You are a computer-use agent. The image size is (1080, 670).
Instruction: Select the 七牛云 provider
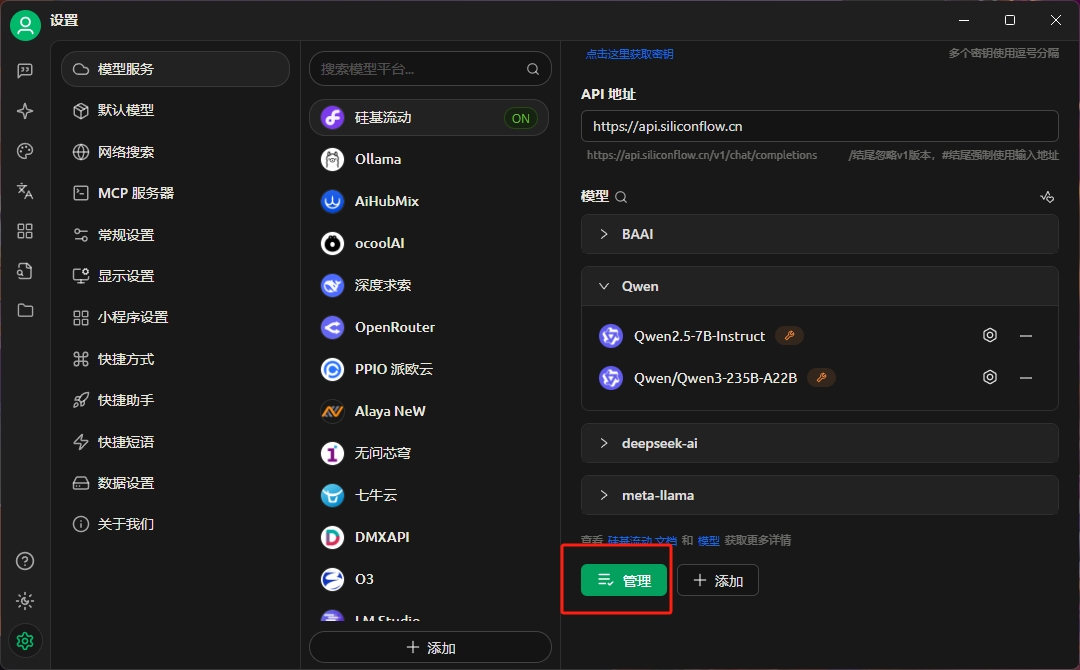pyautogui.click(x=429, y=495)
